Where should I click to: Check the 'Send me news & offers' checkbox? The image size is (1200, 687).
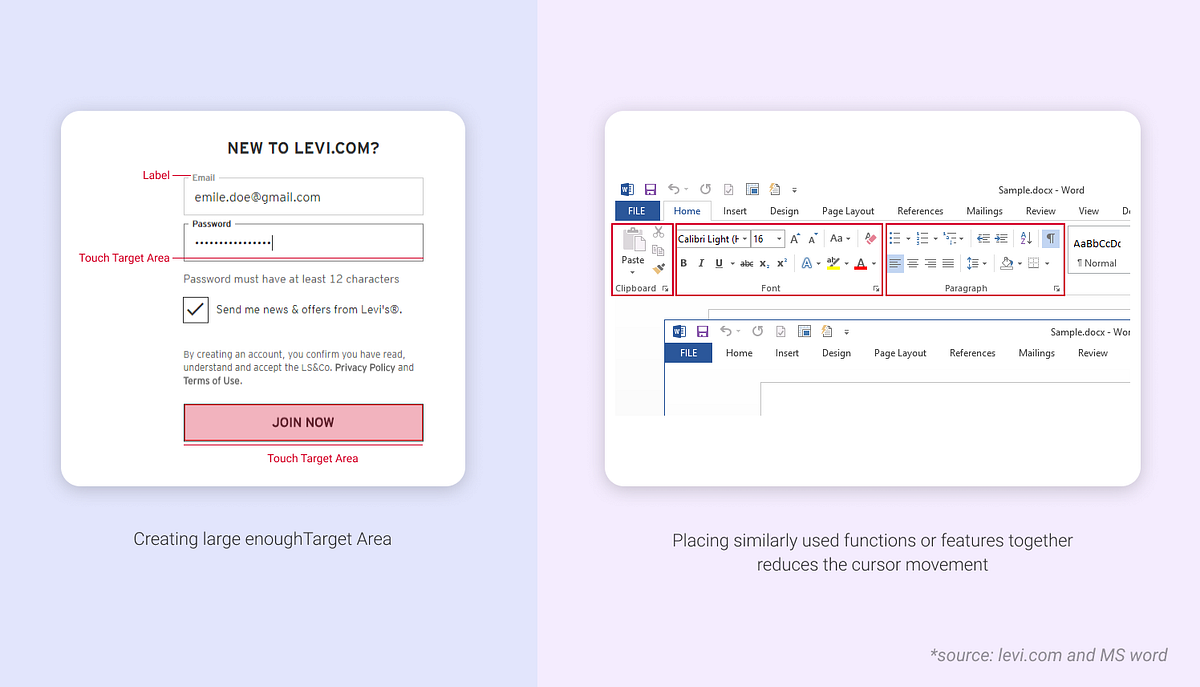[x=195, y=310]
